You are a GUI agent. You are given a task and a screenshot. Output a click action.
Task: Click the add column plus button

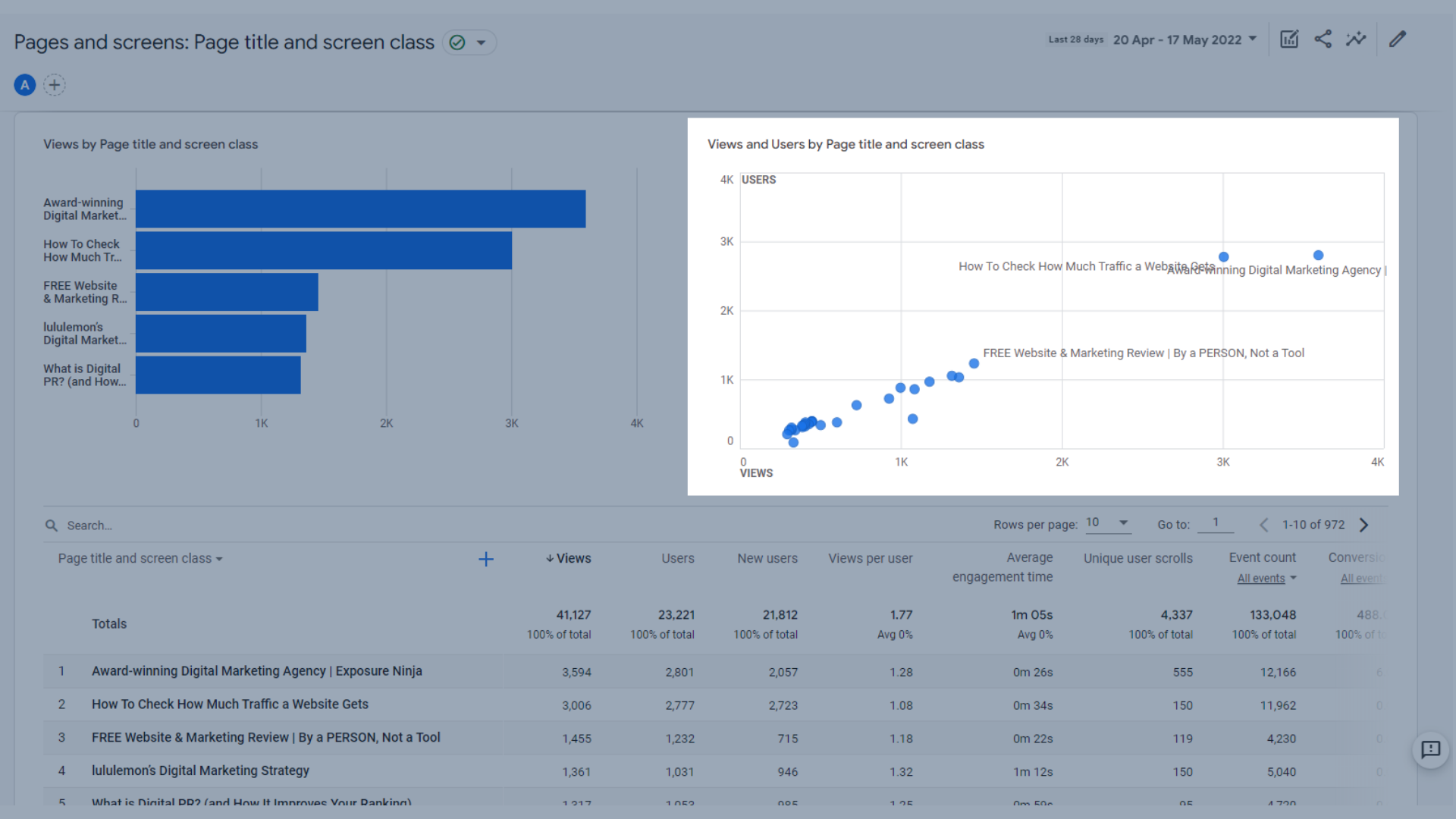coord(486,559)
